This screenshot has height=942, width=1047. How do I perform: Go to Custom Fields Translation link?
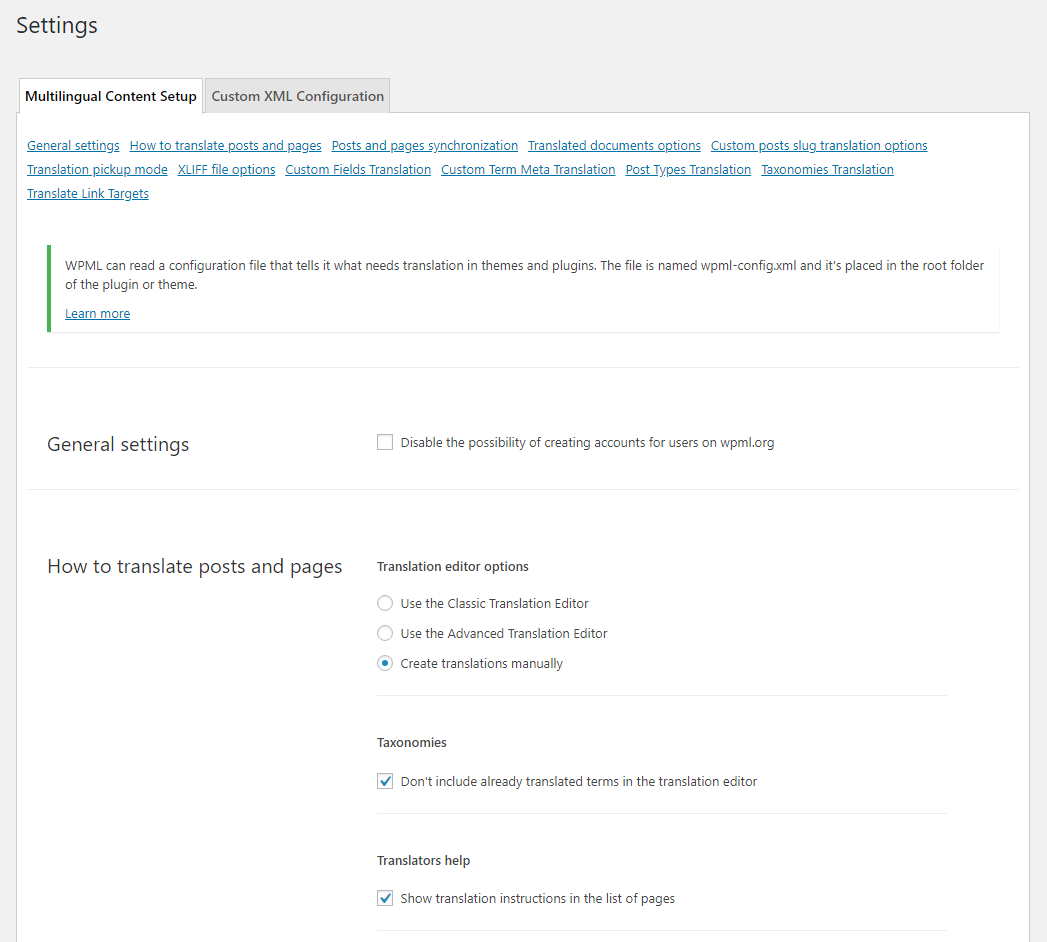tap(358, 170)
